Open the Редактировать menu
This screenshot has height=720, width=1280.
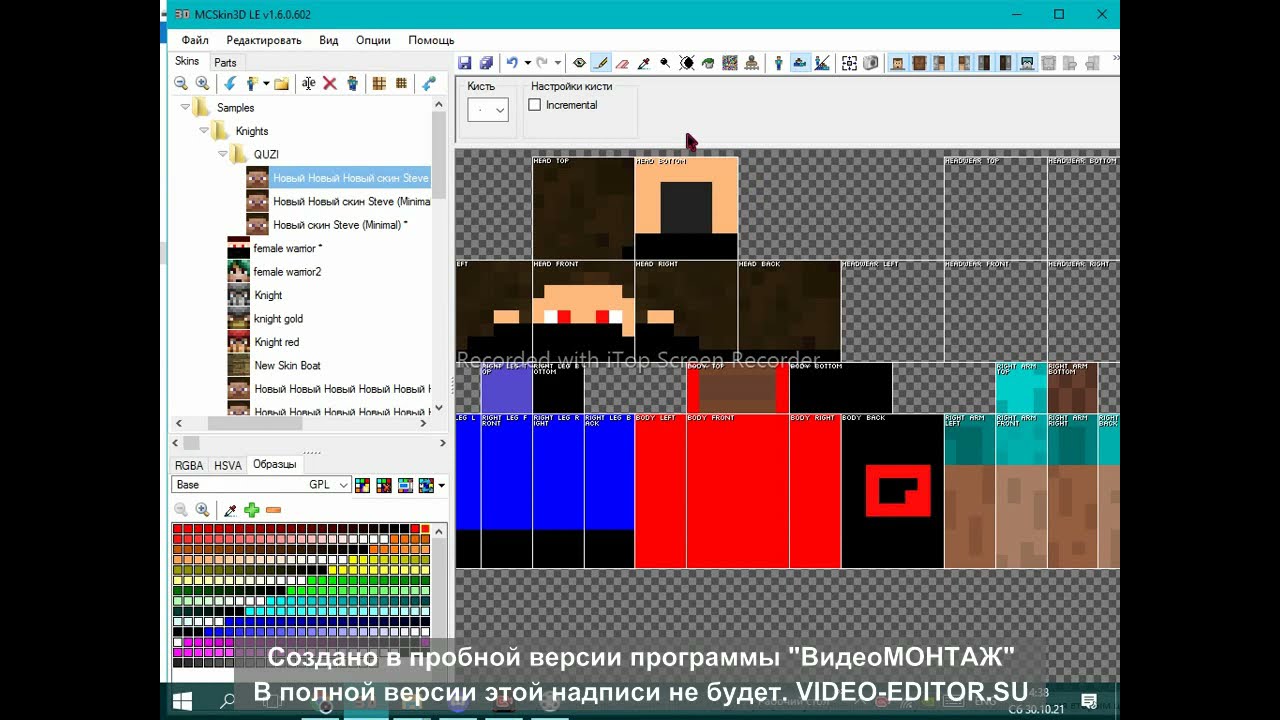coord(264,40)
